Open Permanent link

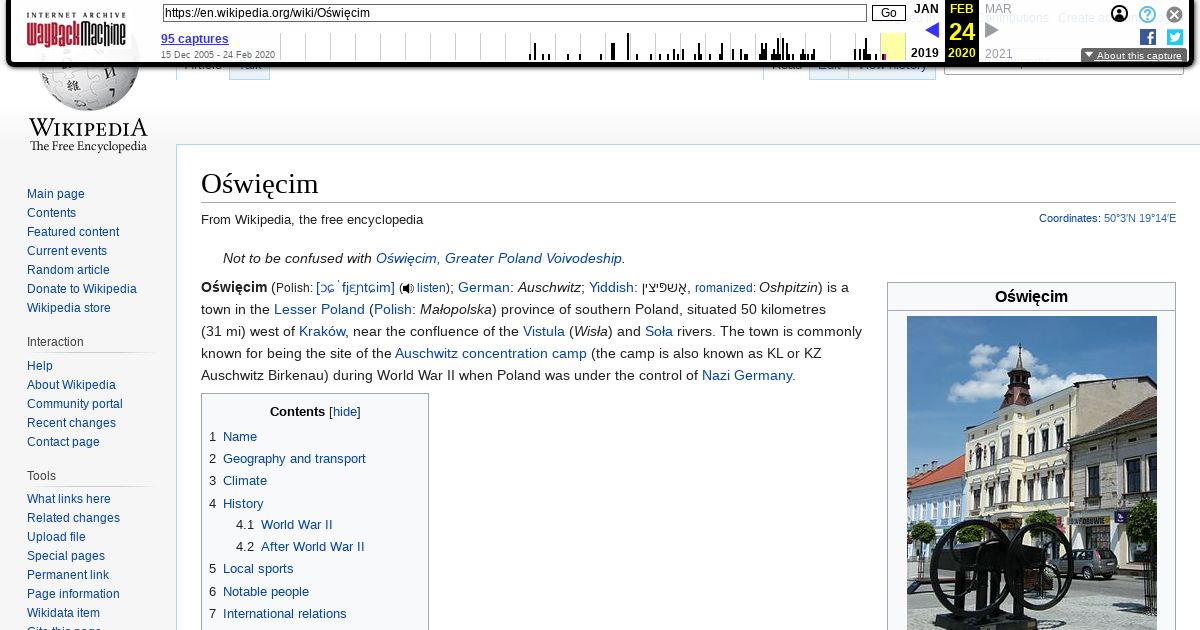(x=68, y=575)
